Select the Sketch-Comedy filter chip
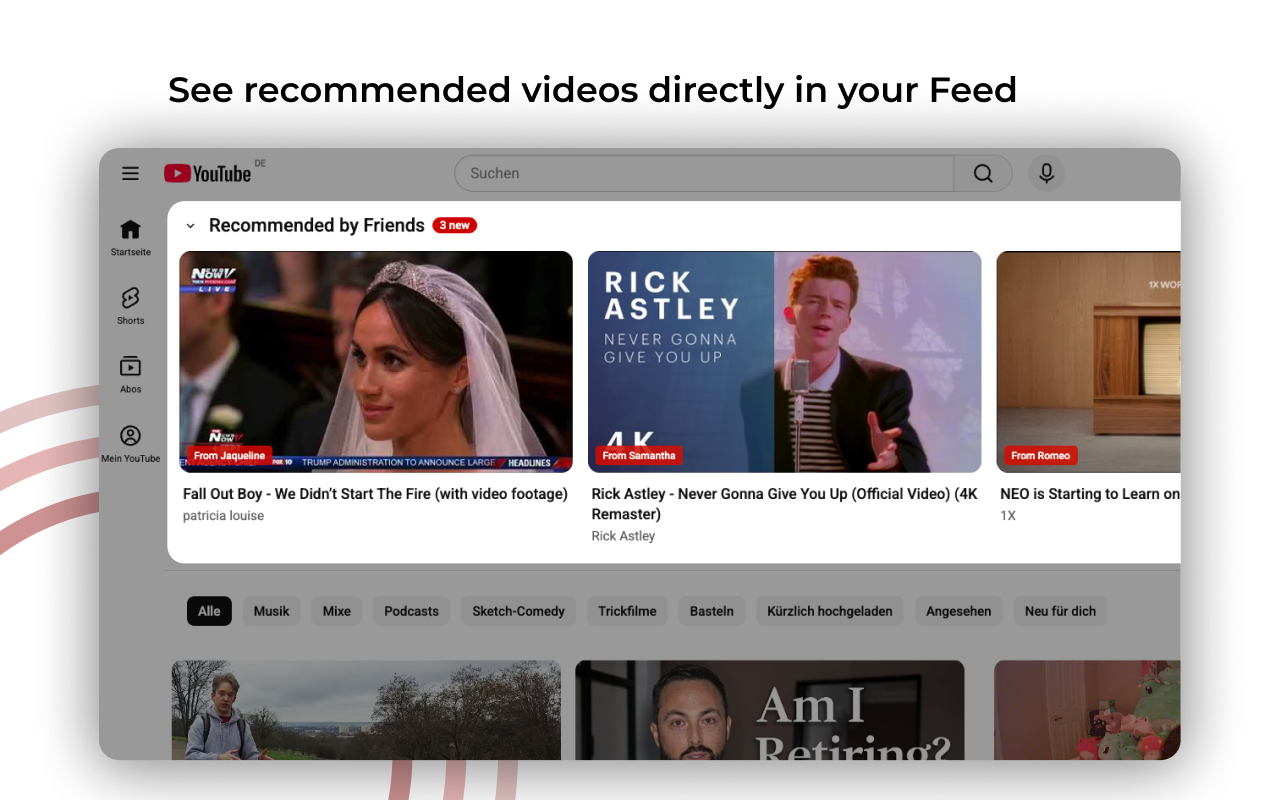 click(518, 611)
